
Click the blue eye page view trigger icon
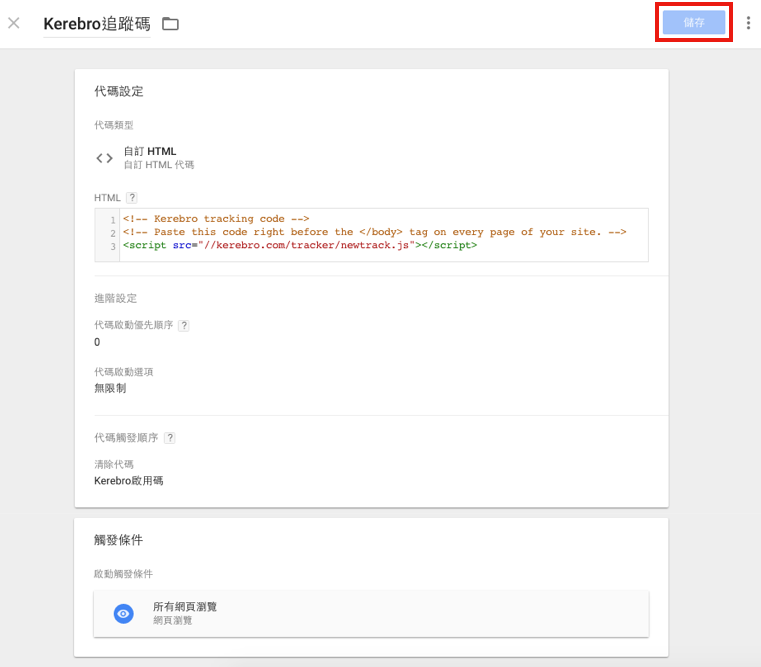123,614
